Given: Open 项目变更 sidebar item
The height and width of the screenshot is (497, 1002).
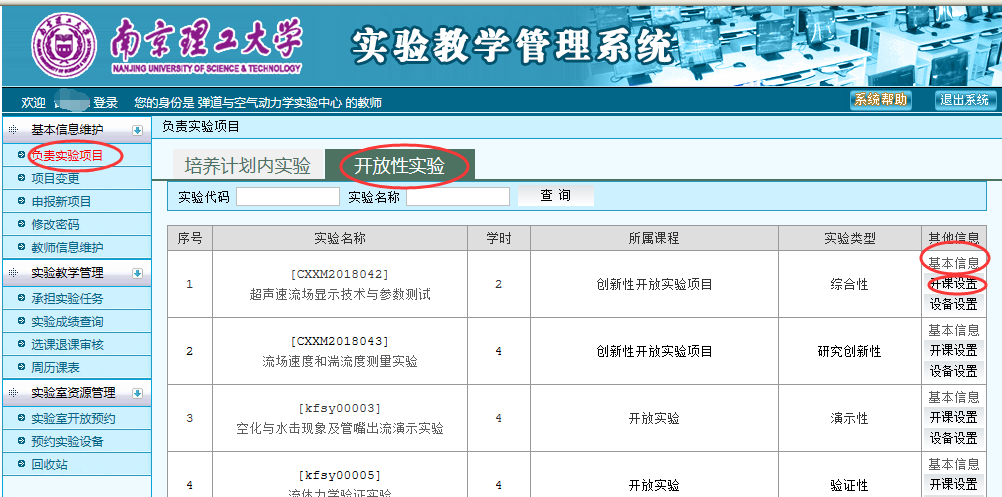Looking at the screenshot, I should (x=55, y=178).
